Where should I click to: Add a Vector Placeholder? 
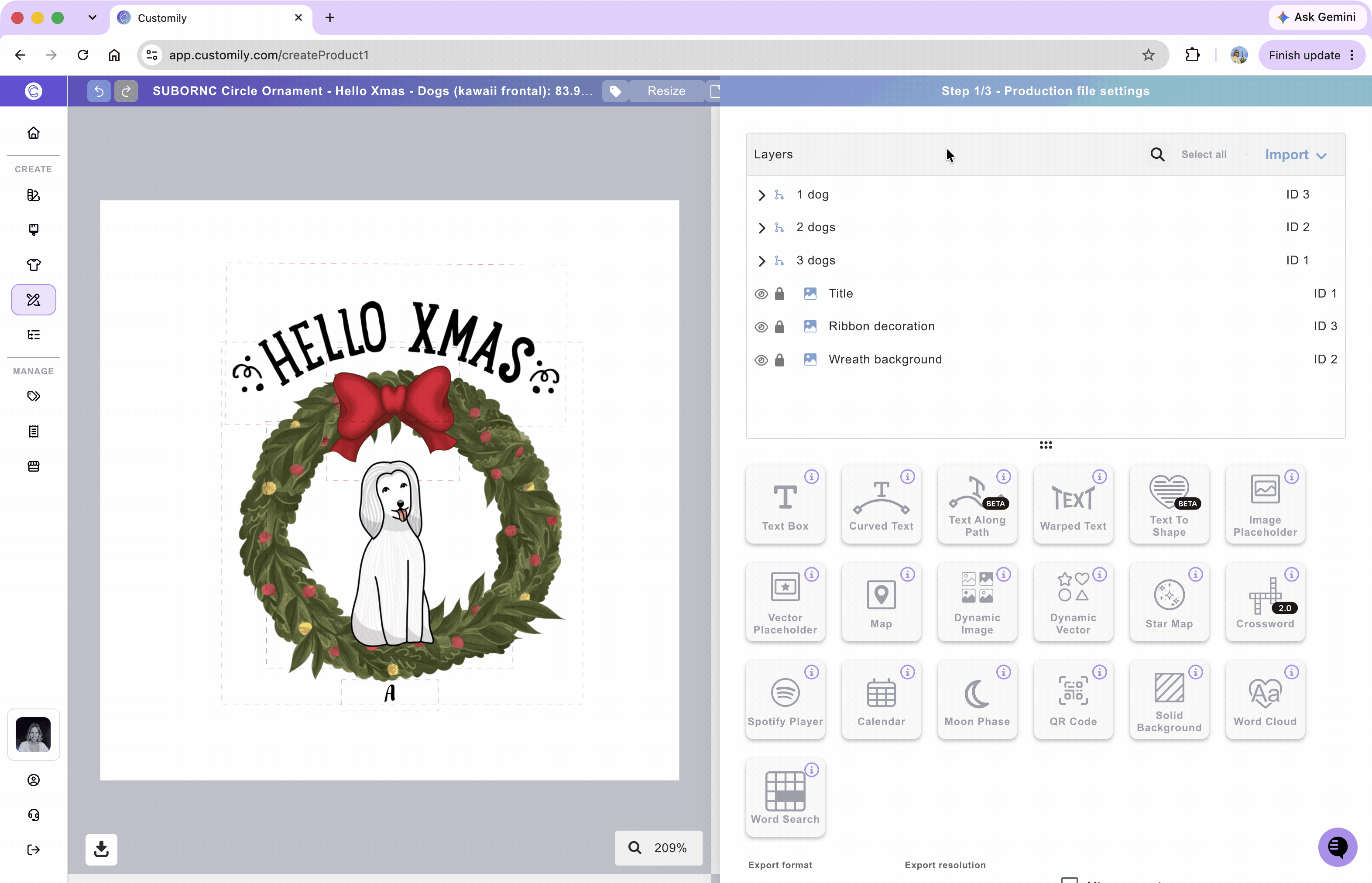[x=785, y=602]
